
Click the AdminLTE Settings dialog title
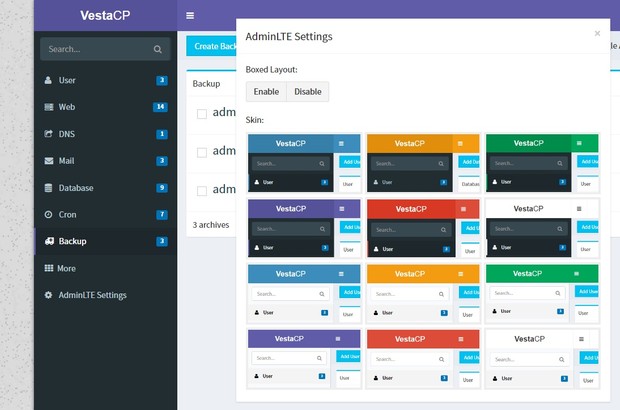pyautogui.click(x=289, y=36)
